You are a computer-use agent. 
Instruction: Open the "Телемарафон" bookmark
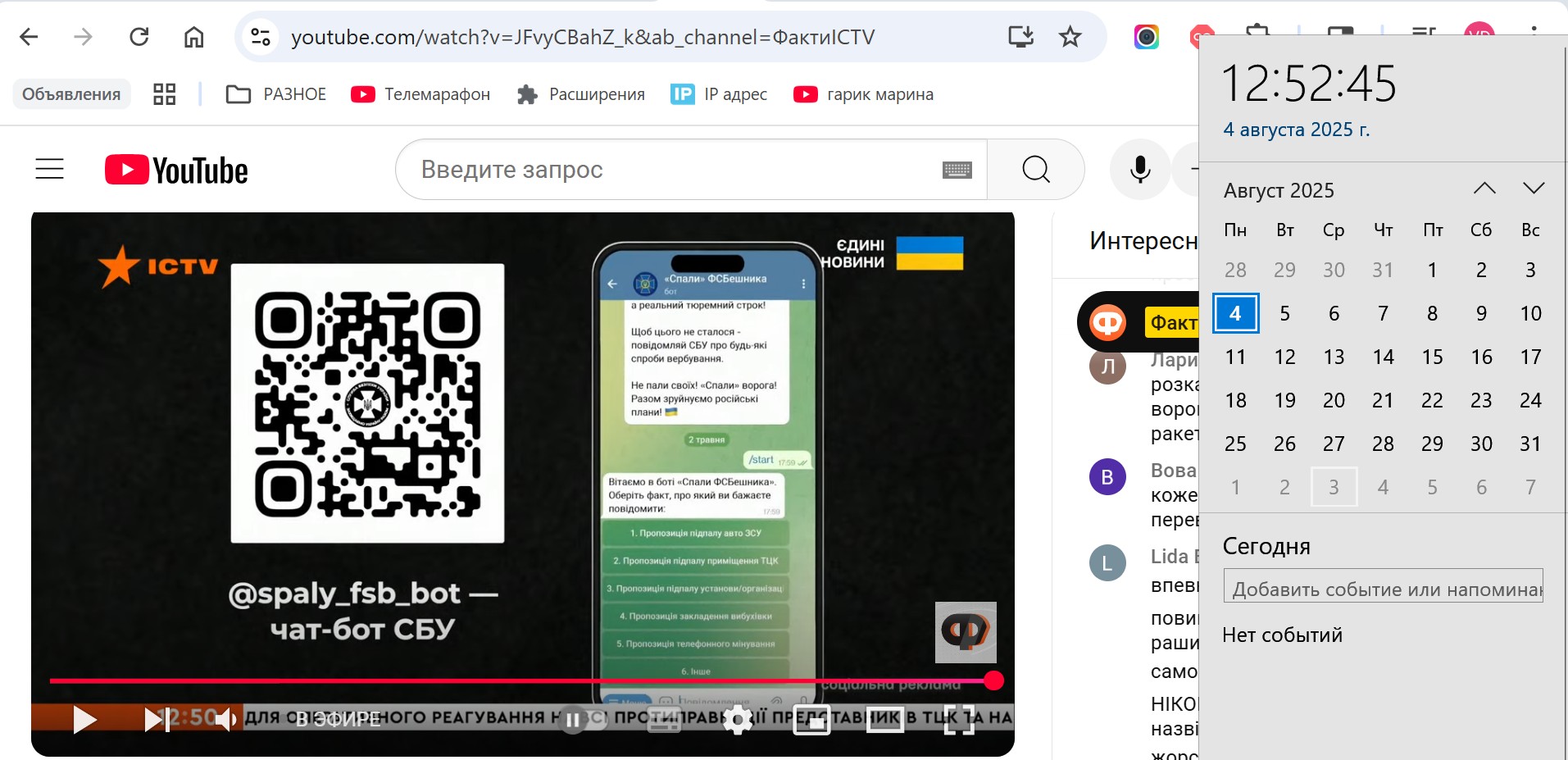click(420, 94)
